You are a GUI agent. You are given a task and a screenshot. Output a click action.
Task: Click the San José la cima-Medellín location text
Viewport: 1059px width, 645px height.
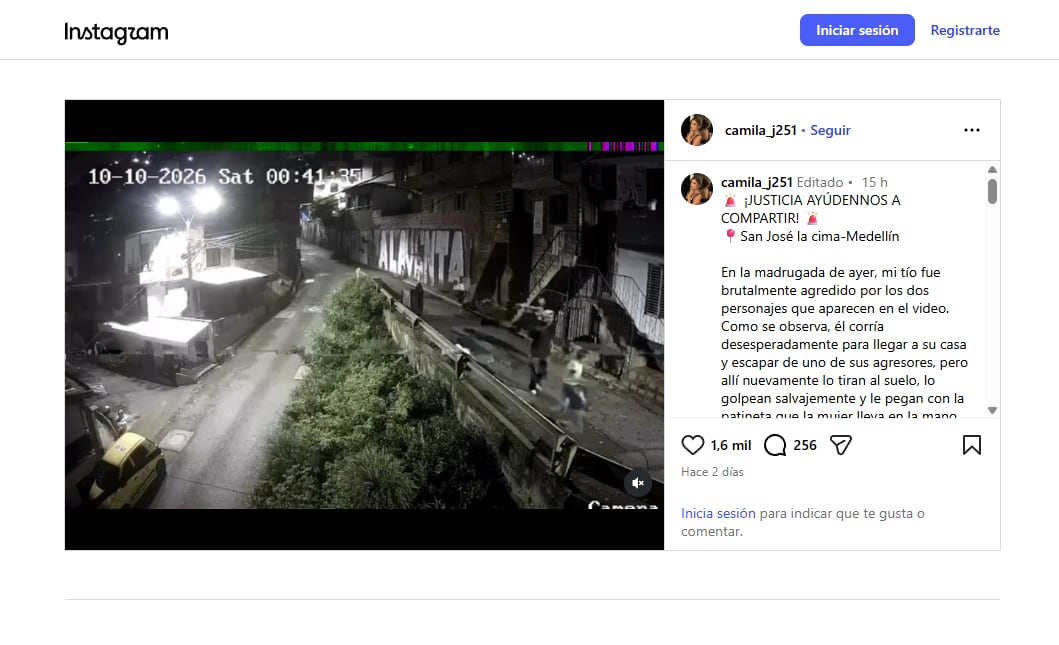click(x=819, y=236)
